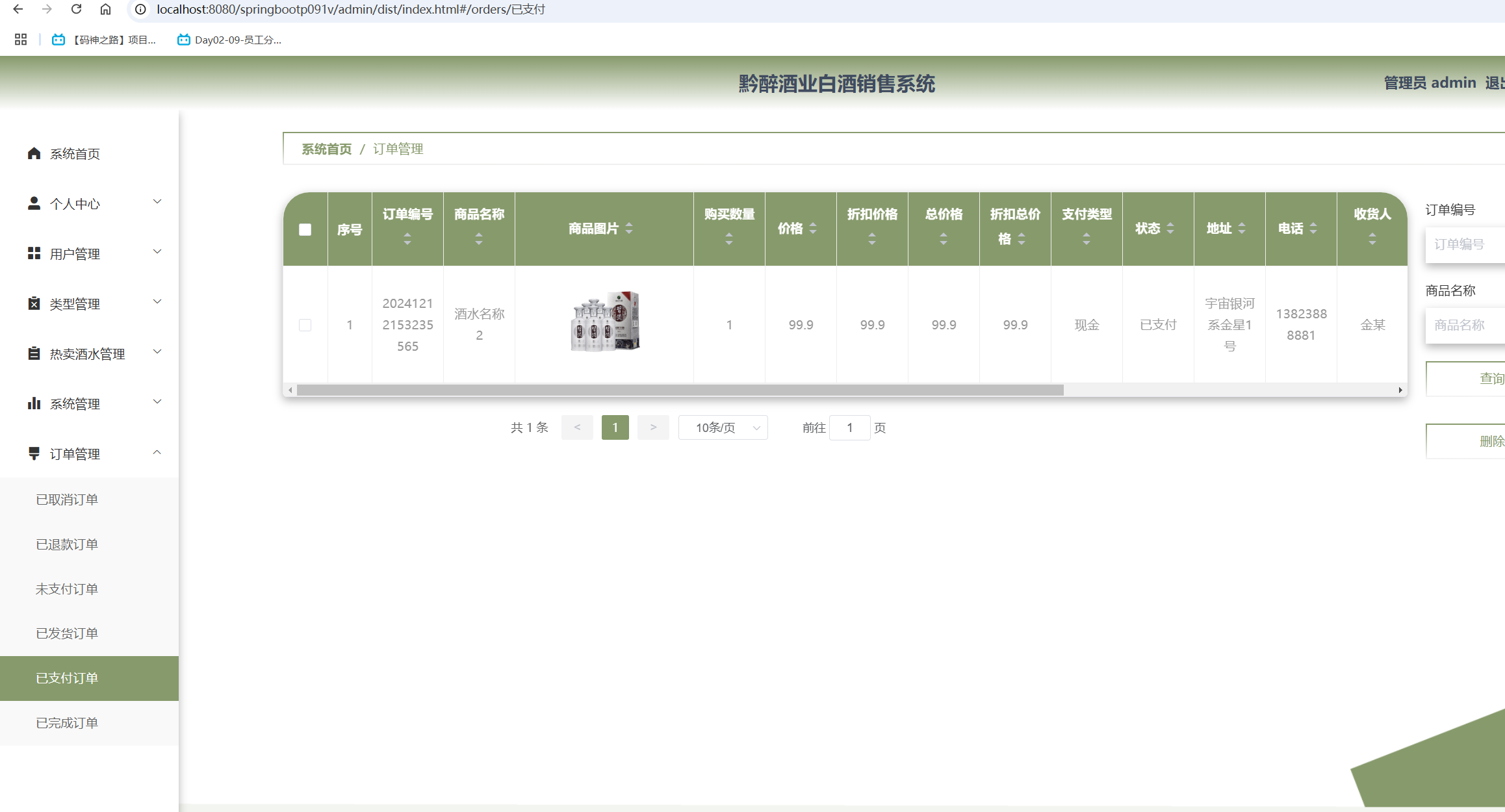Screen dimensions: 1505x812
Task: Click the liquor product image thumbnail
Action: [x=605, y=322]
